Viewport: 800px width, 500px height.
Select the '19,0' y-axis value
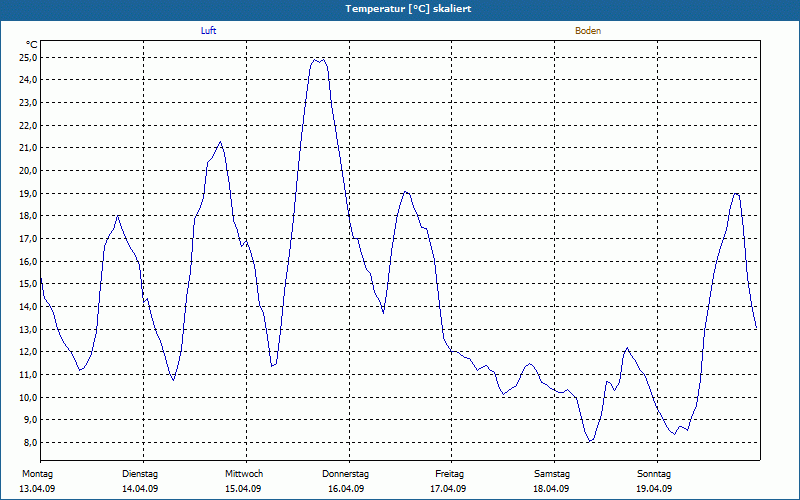click(x=28, y=193)
